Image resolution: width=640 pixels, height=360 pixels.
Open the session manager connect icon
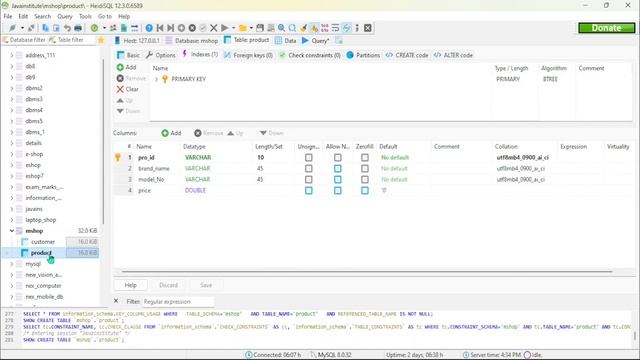[x=12, y=28]
